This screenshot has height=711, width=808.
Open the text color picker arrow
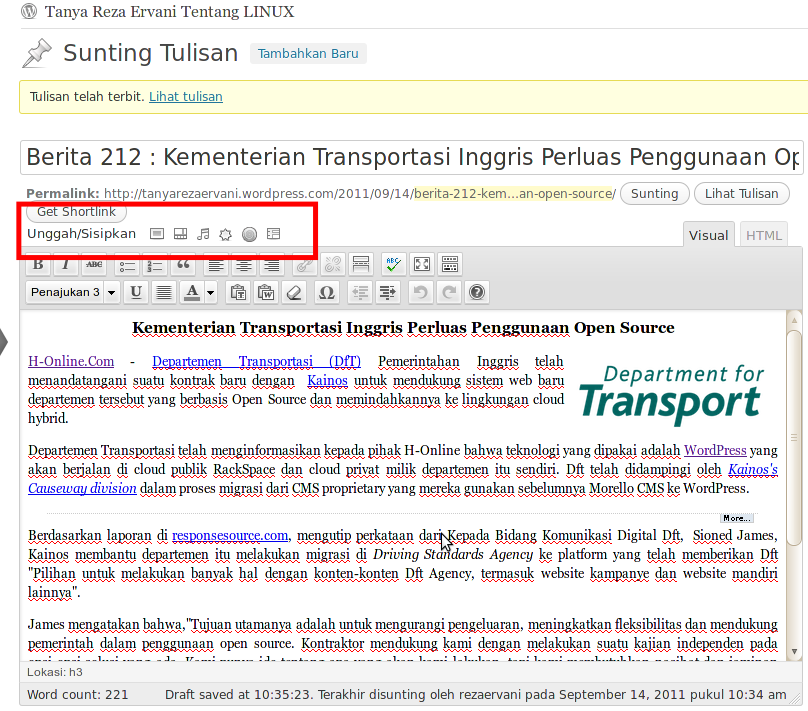[x=210, y=292]
